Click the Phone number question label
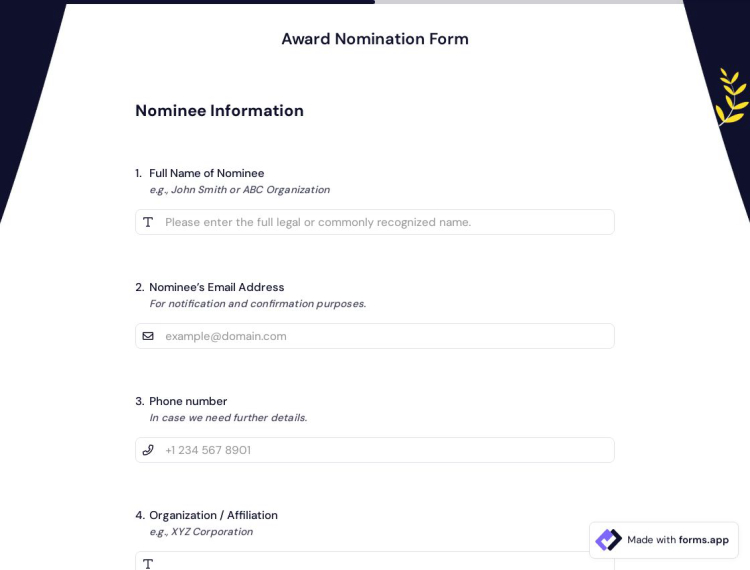The image size is (750, 570). [x=188, y=401]
